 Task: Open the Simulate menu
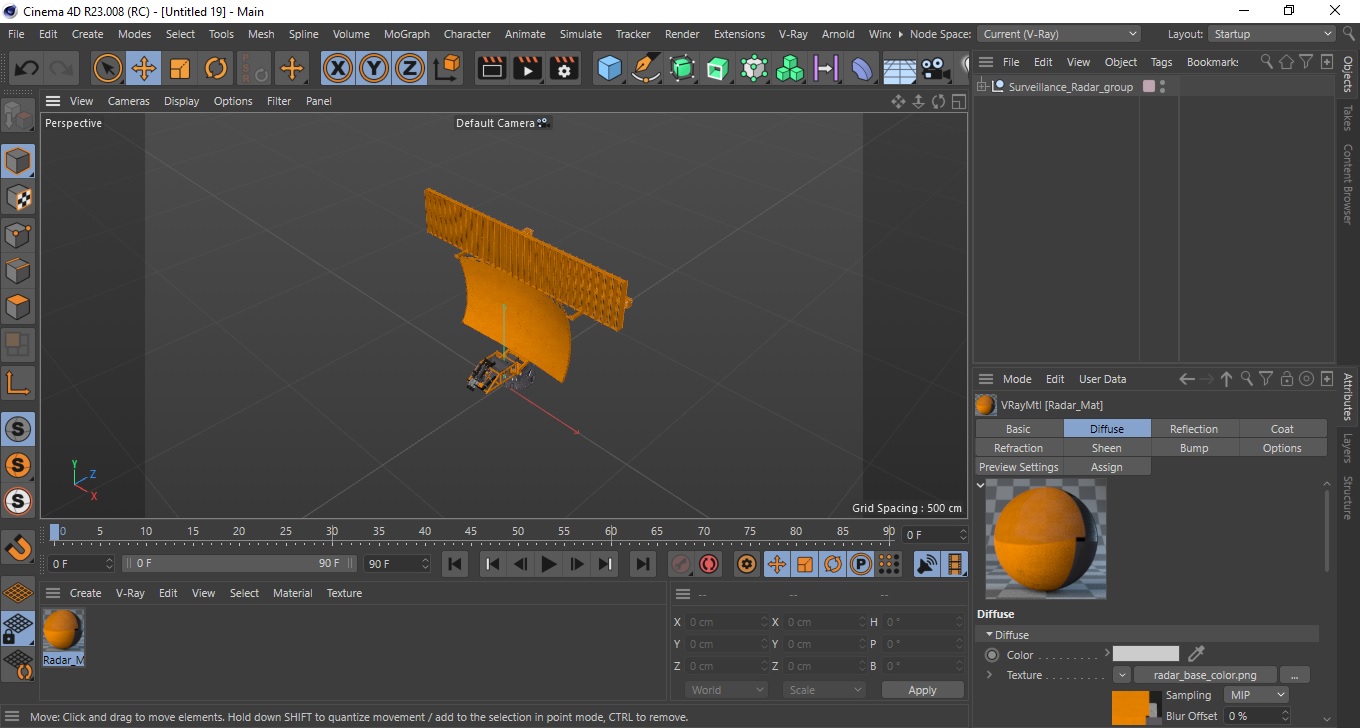point(581,34)
